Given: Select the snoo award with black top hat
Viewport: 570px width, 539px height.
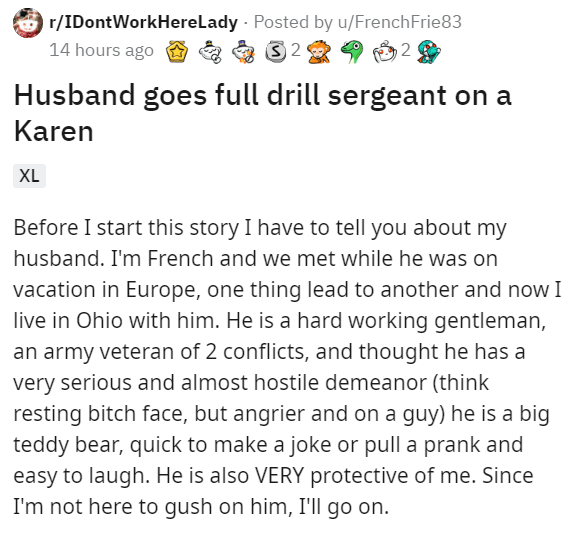Looking at the screenshot, I should [210, 52].
